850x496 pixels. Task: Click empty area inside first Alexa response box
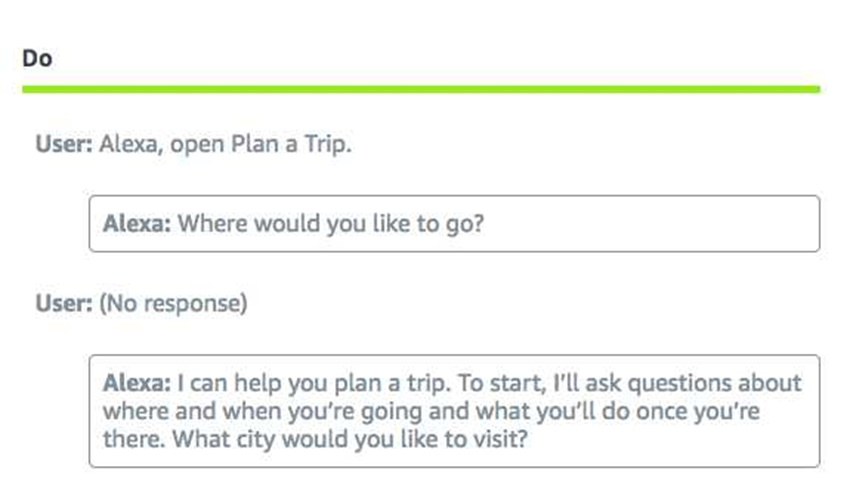pyautogui.click(x=651, y=224)
